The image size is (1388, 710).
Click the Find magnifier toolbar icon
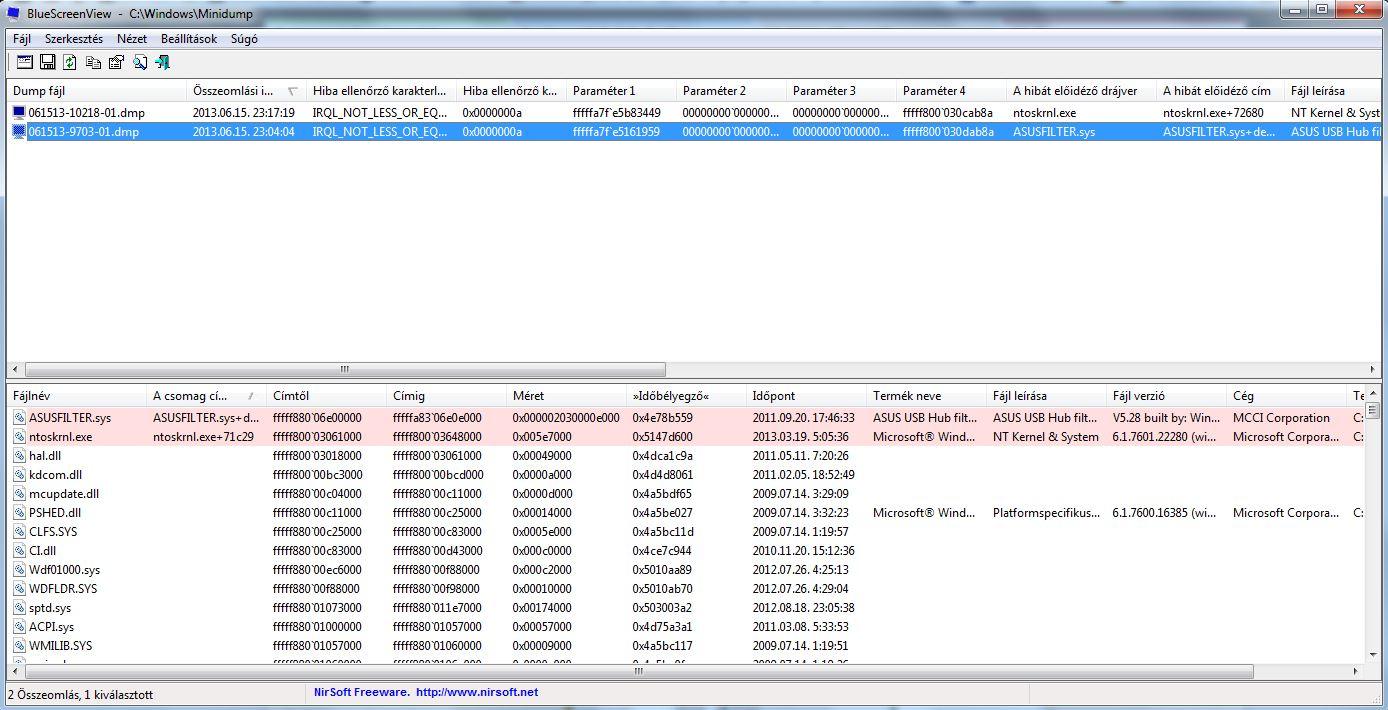point(140,62)
